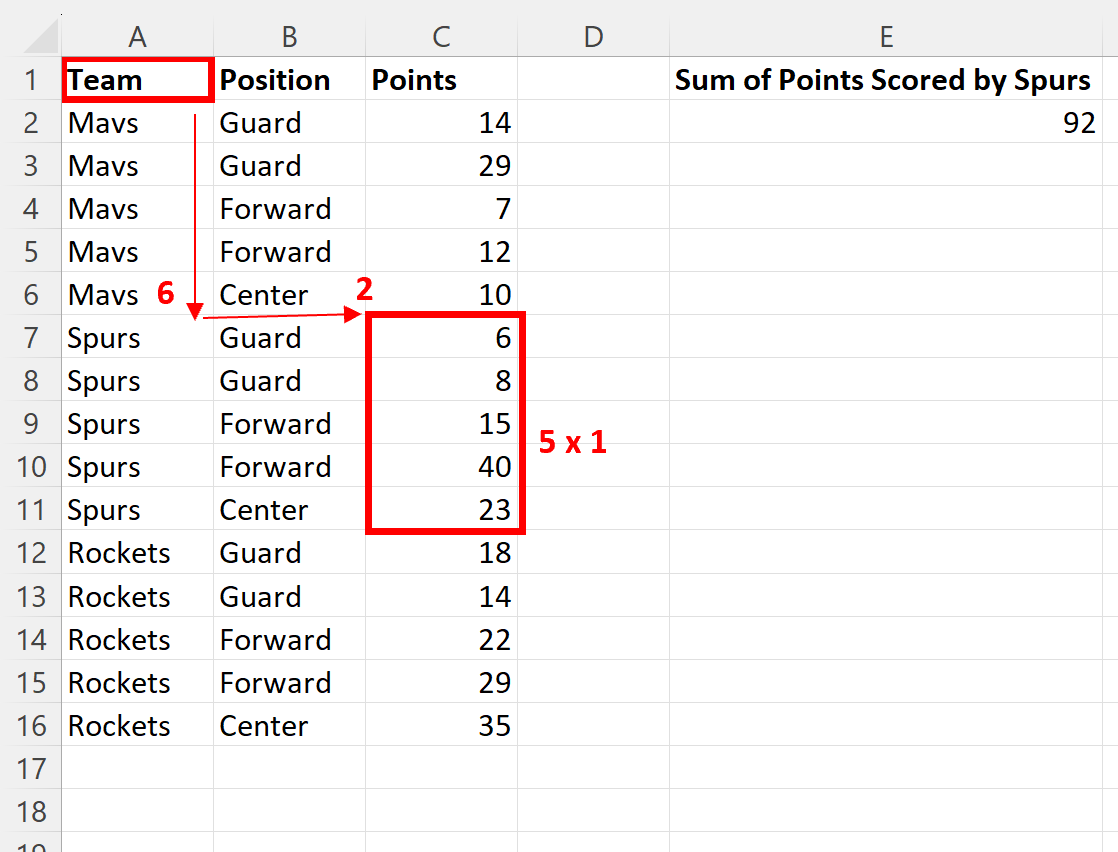Screen dimensions: 1118x852
Task: Select the Sum of Points Scored by Spurs cell
Action: pos(886,80)
